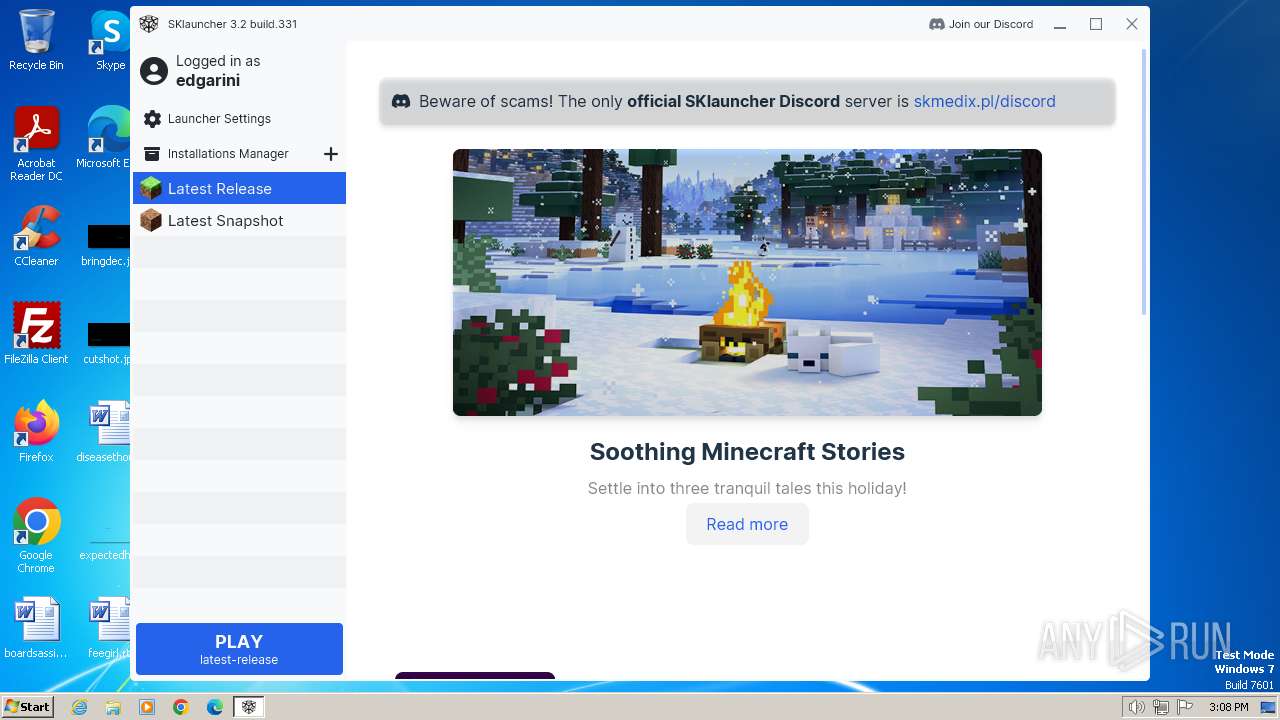This screenshot has width=1280, height=720.
Task: Select Latest Release installation
Action: click(x=239, y=188)
